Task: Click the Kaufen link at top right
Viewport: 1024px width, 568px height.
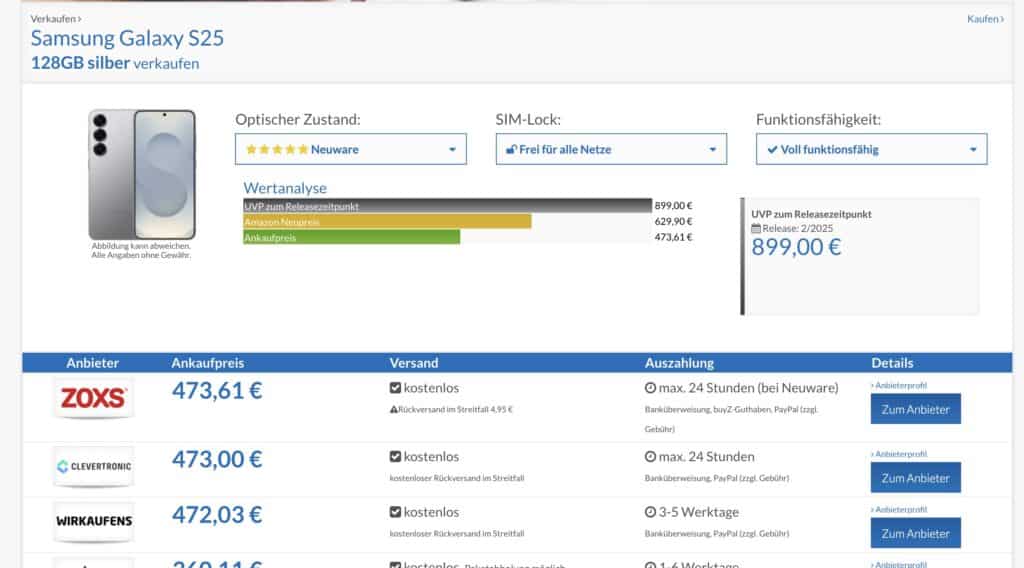Action: pos(985,19)
